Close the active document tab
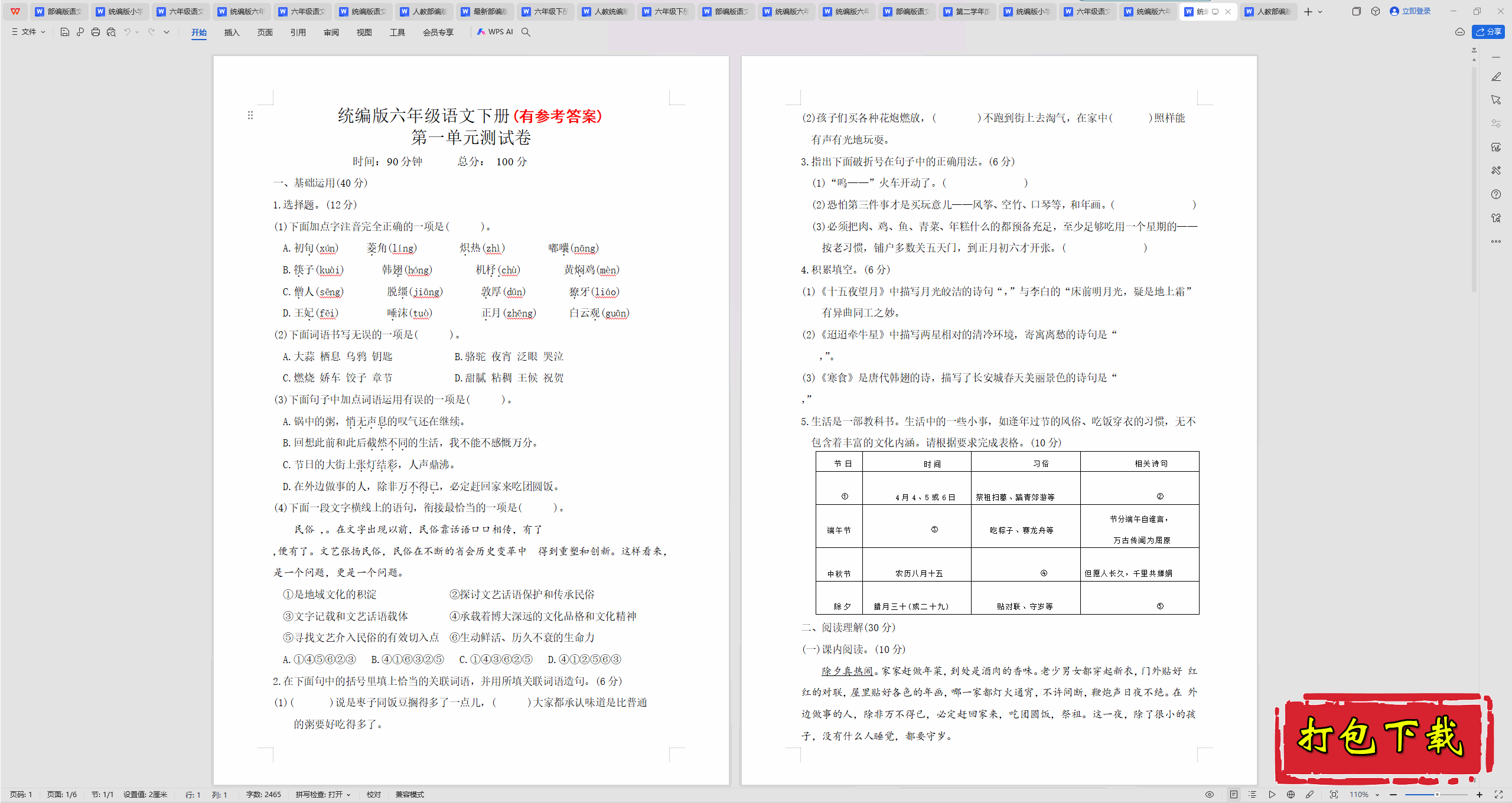Viewport: 1512px width, 803px height. point(1228,11)
